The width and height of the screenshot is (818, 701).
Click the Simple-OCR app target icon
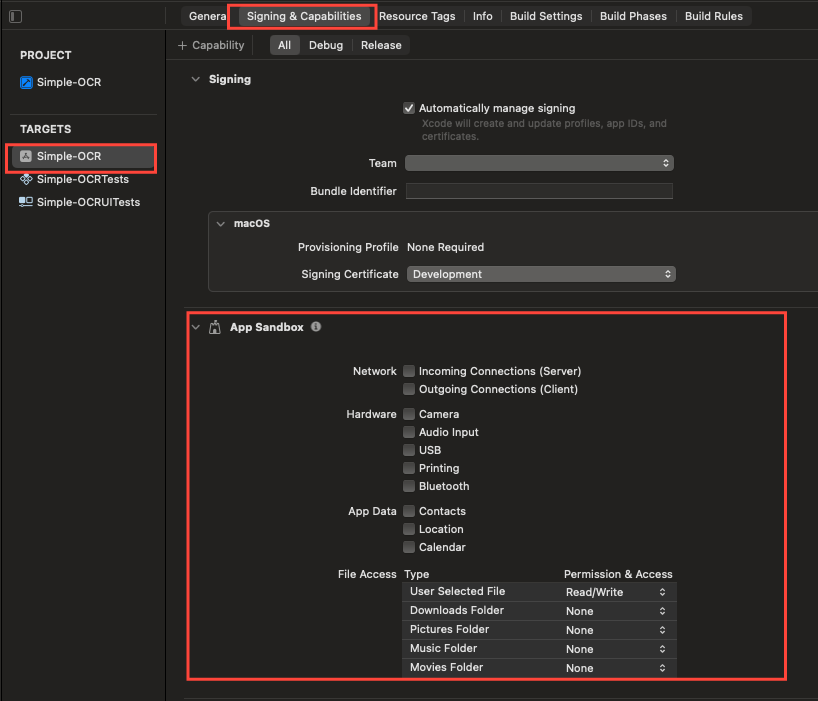[x=26, y=157]
